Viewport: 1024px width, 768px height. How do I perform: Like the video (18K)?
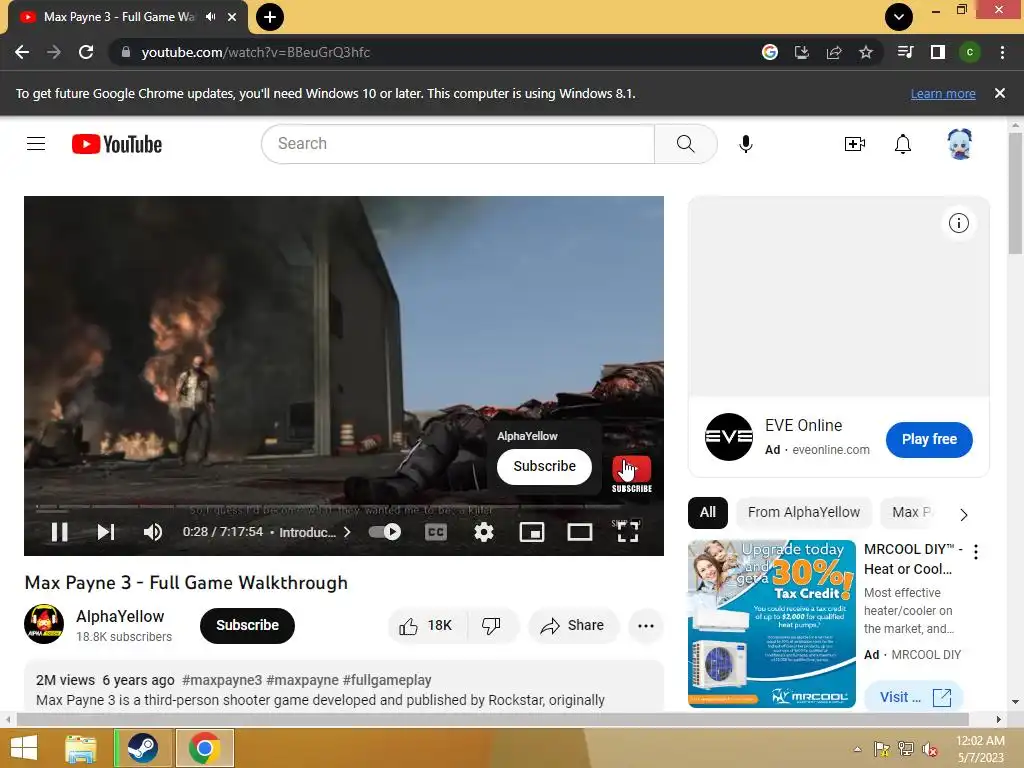[426, 626]
